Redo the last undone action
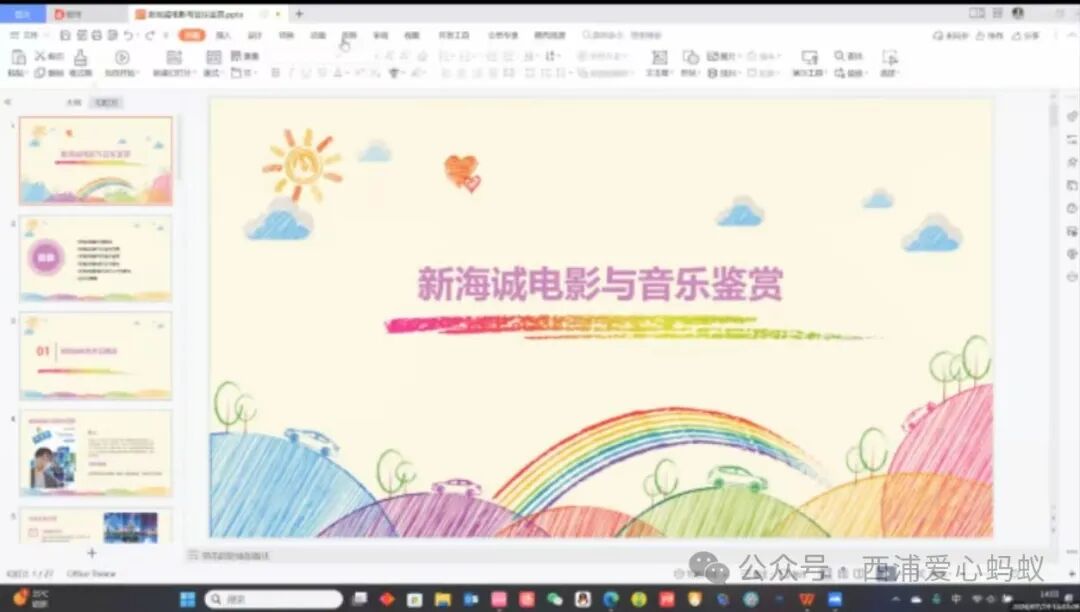Viewport: 1080px width, 612px height. click(x=149, y=35)
